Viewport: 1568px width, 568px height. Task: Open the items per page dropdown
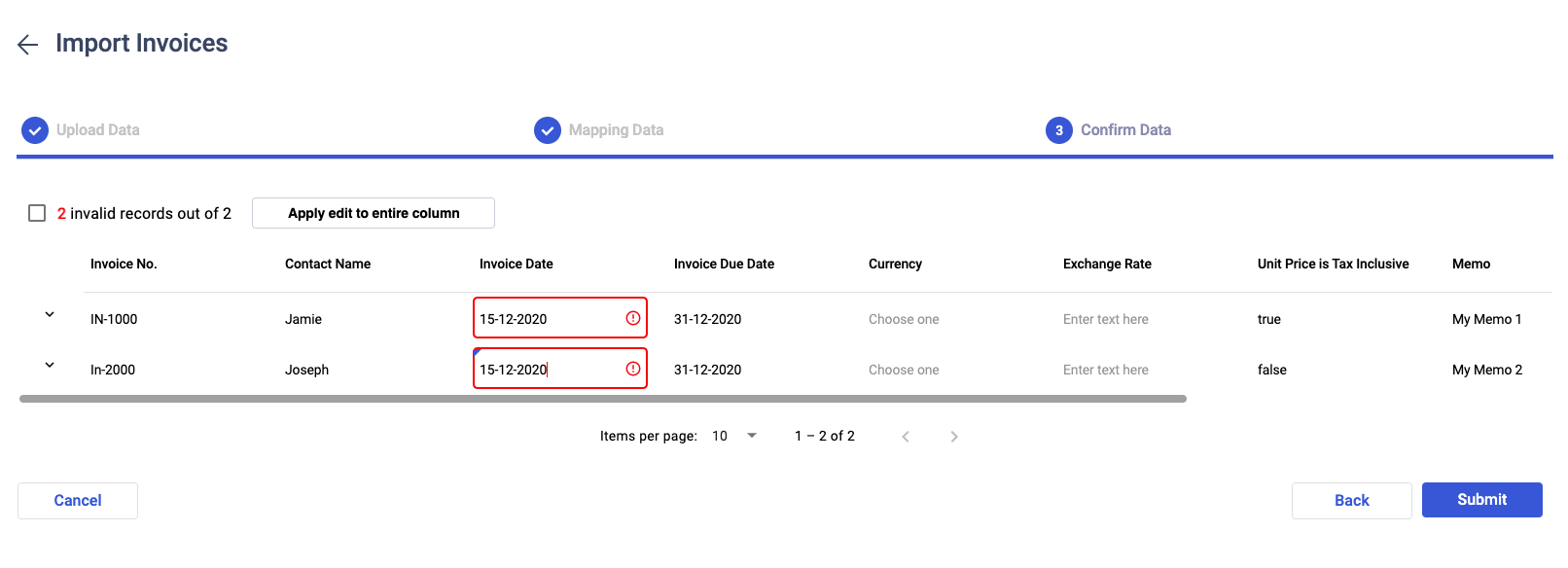[734, 436]
